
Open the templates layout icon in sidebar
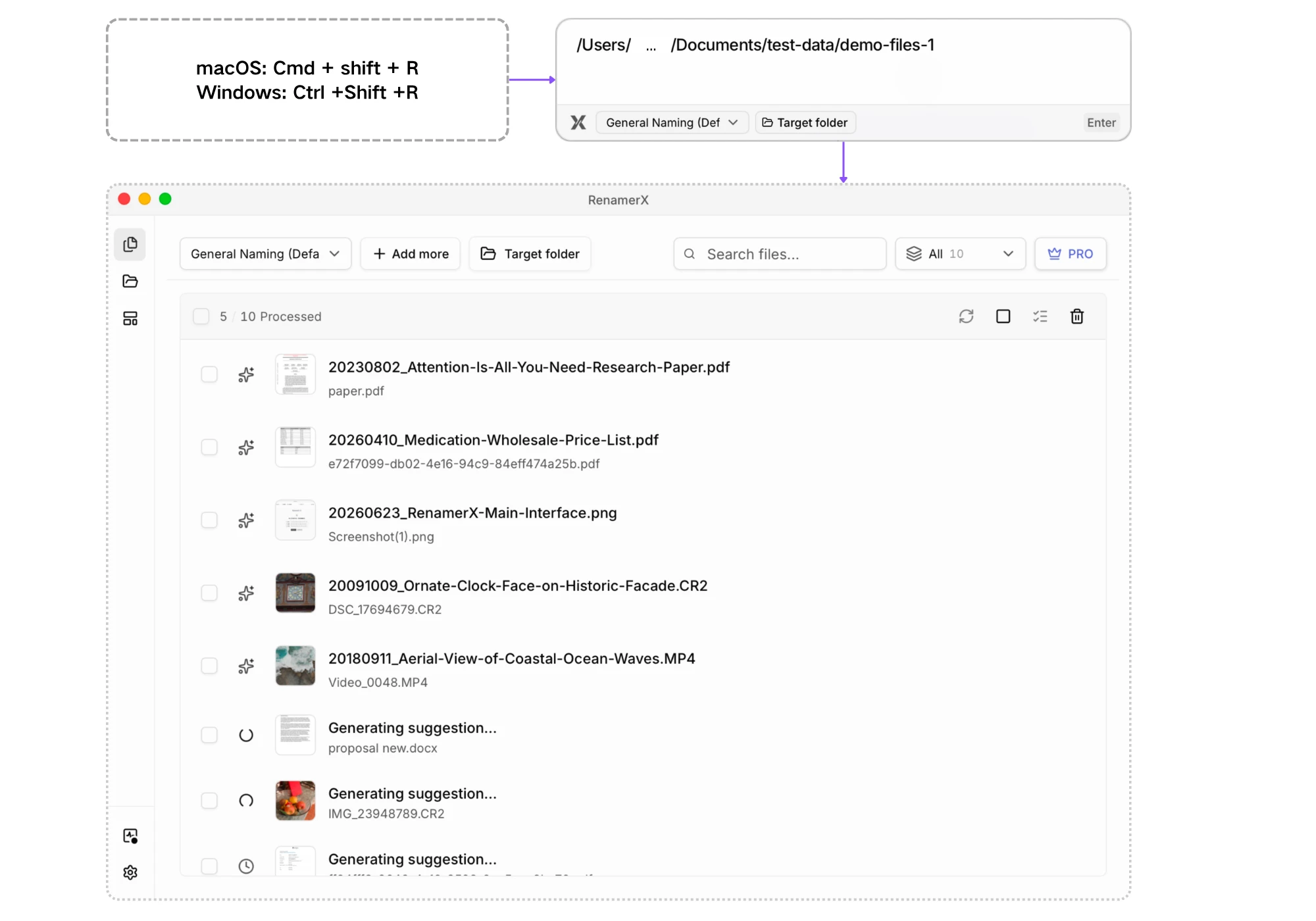[x=130, y=318]
